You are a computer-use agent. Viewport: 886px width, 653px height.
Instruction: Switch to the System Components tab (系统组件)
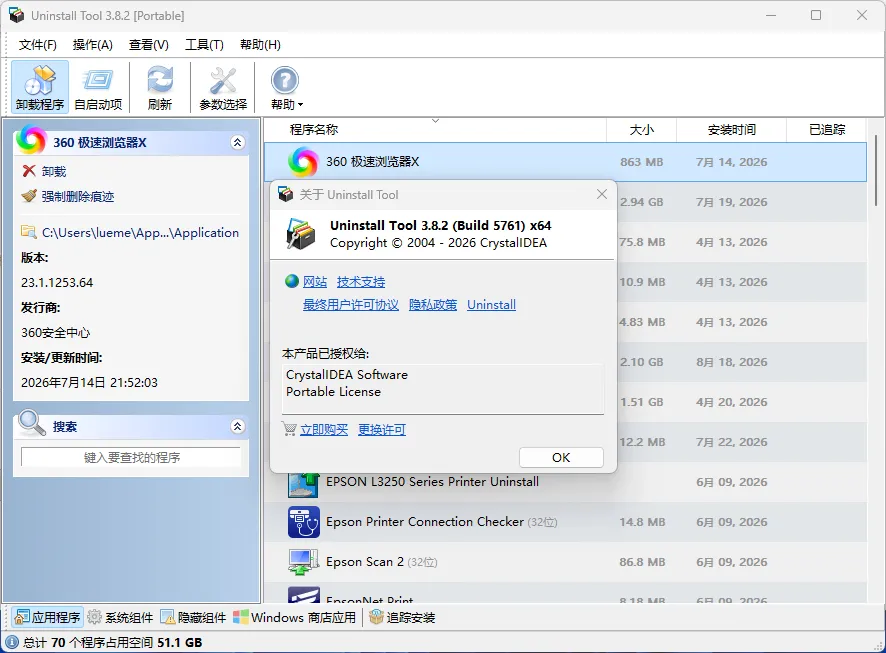(120, 617)
